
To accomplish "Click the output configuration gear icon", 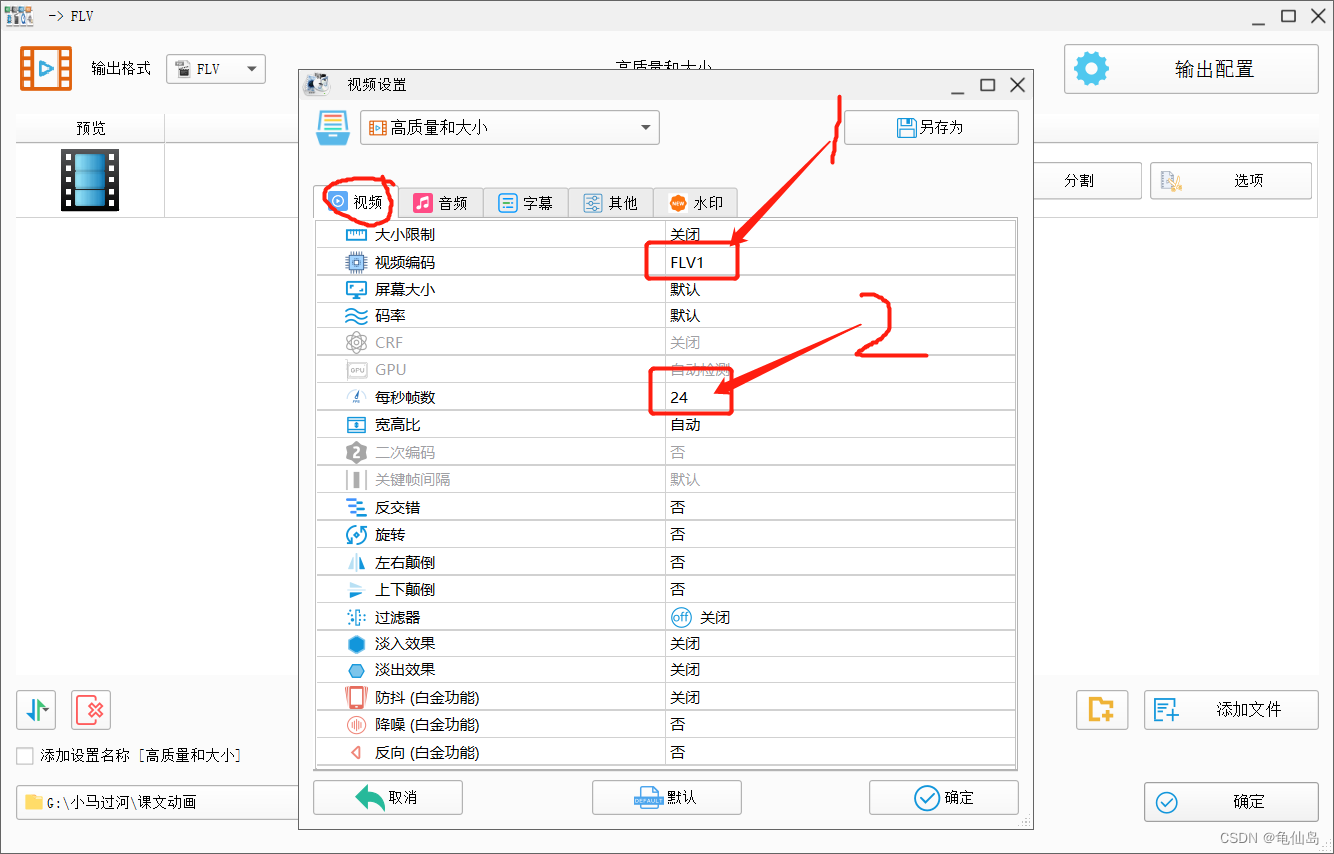I will point(1091,68).
